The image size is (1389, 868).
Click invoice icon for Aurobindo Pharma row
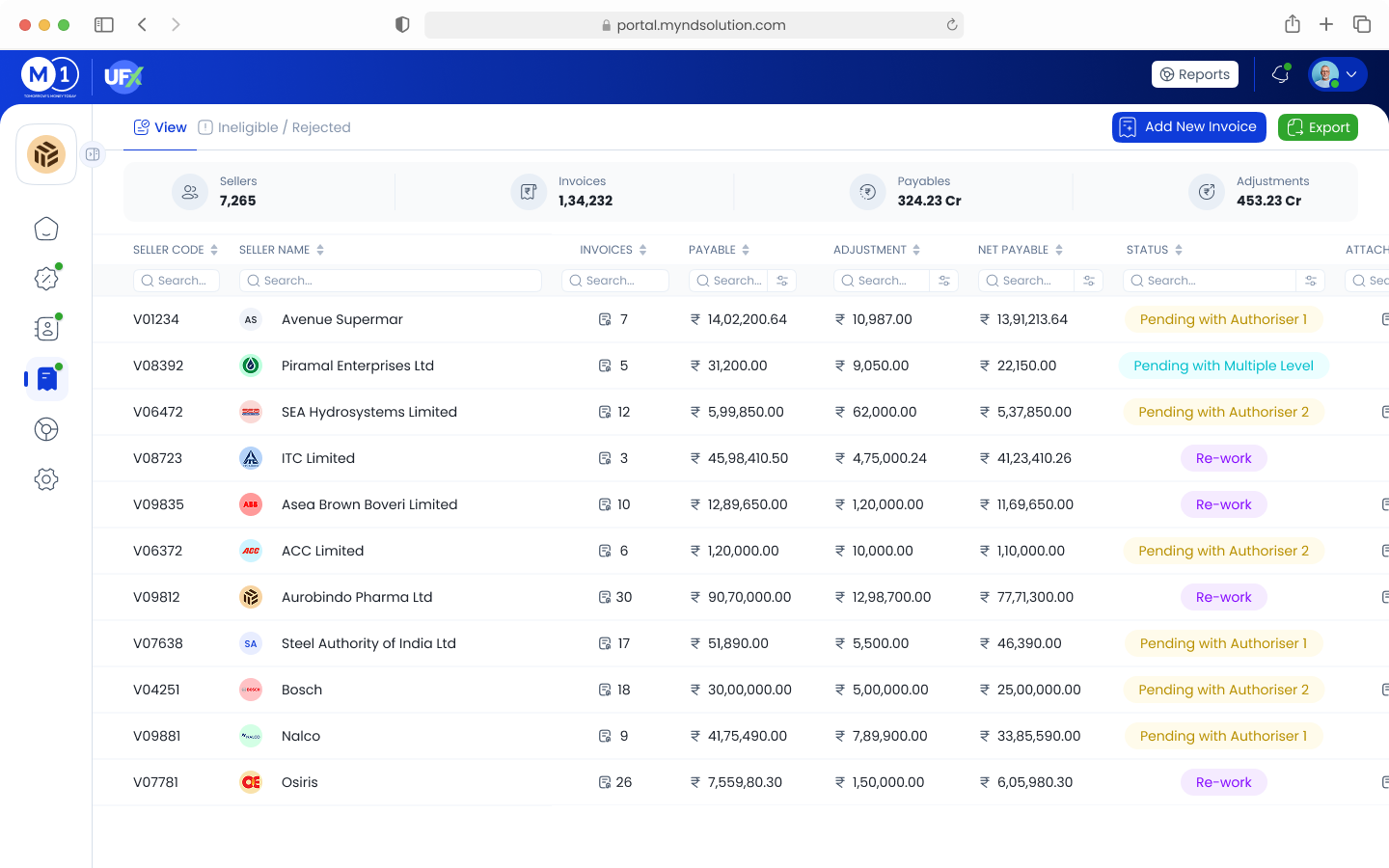tap(605, 597)
